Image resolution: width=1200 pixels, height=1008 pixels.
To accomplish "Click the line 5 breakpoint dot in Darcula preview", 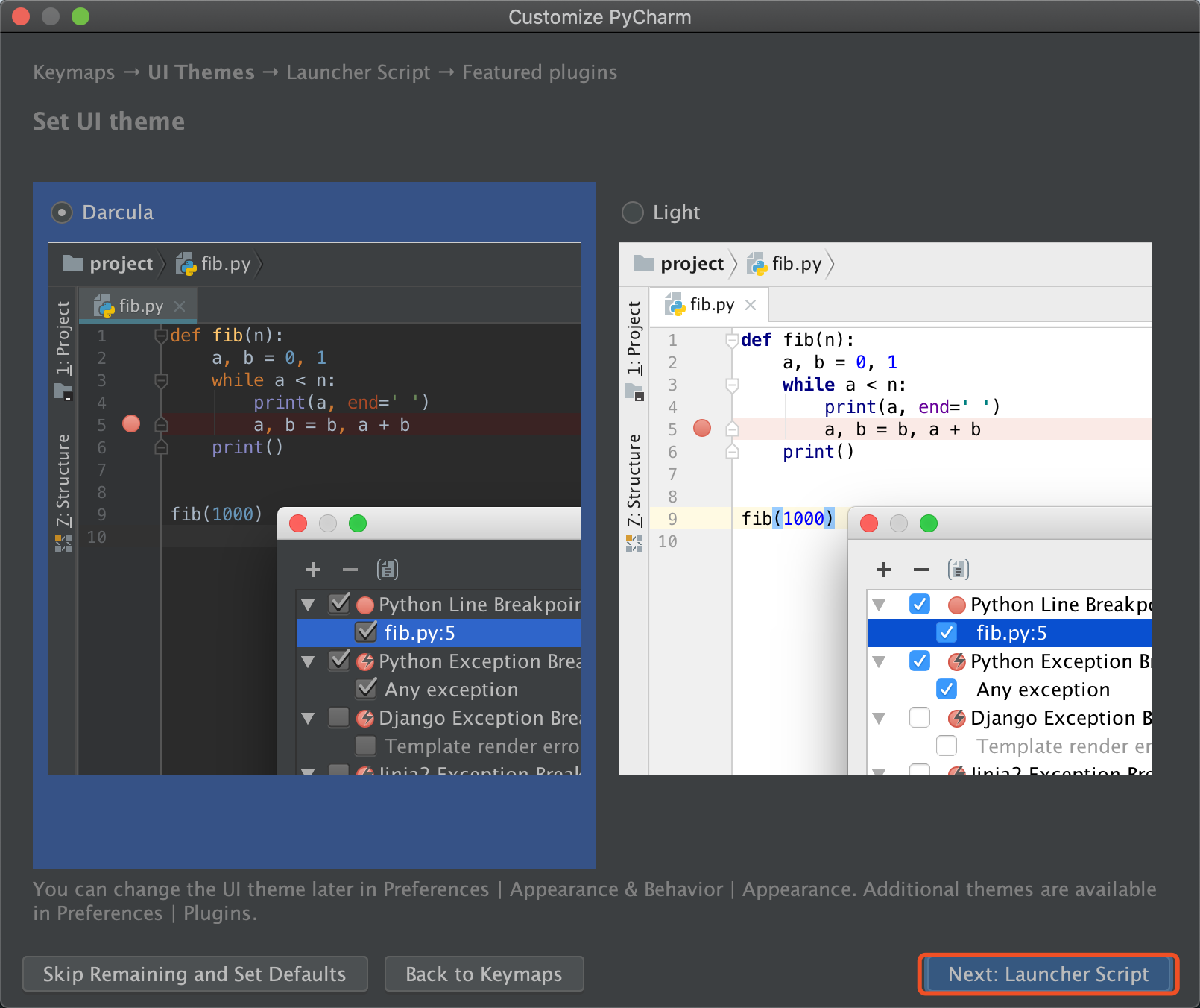I will click(x=131, y=423).
